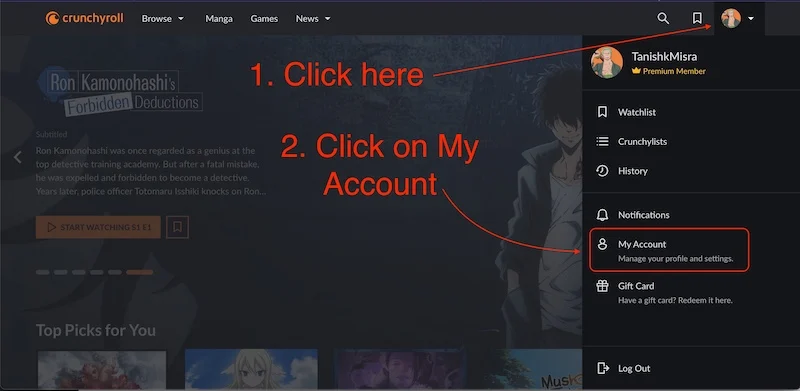
Task: Select the first carousel indicator dot
Action: [42, 272]
